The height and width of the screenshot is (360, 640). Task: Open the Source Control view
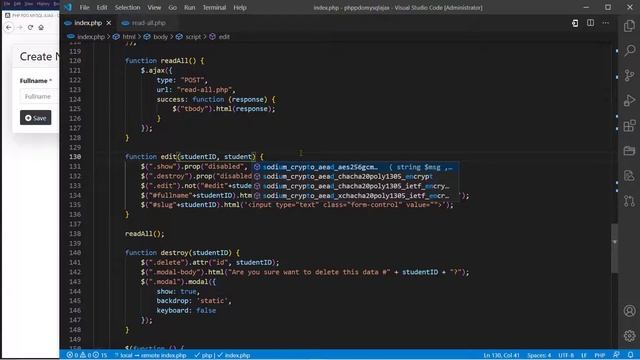629,76
